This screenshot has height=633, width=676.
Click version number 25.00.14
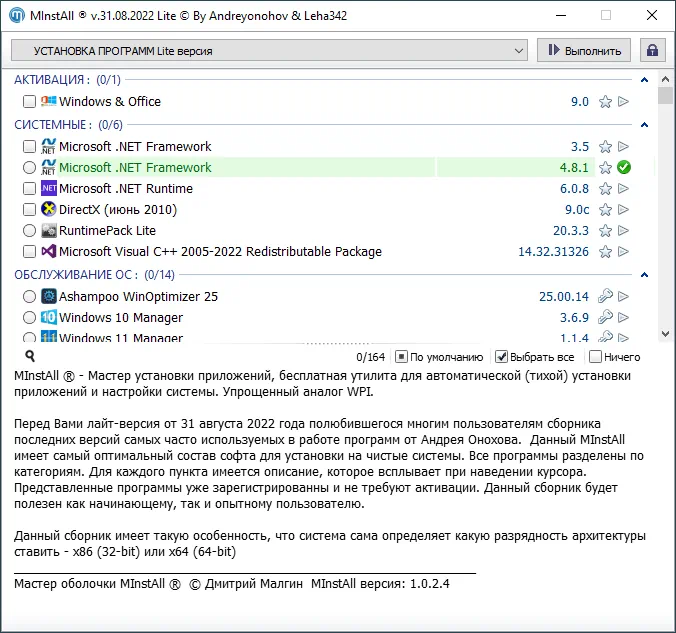pos(563,296)
